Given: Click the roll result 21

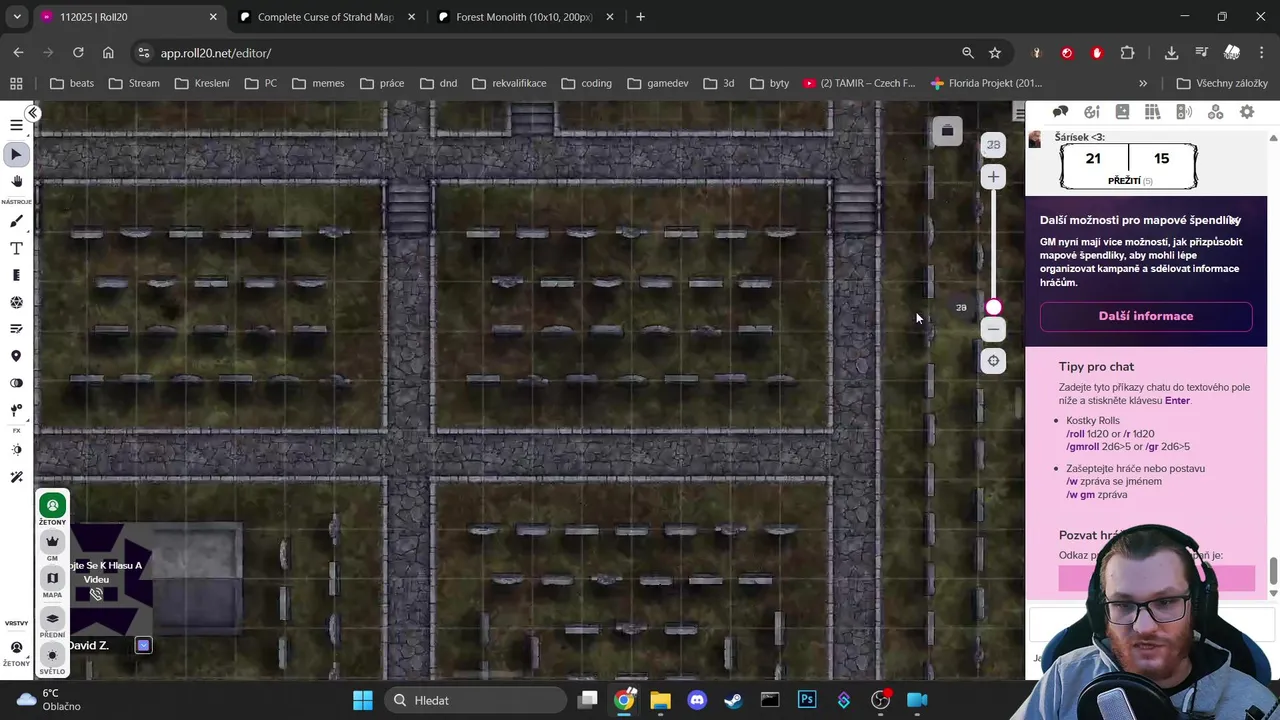Looking at the screenshot, I should point(1093,158).
